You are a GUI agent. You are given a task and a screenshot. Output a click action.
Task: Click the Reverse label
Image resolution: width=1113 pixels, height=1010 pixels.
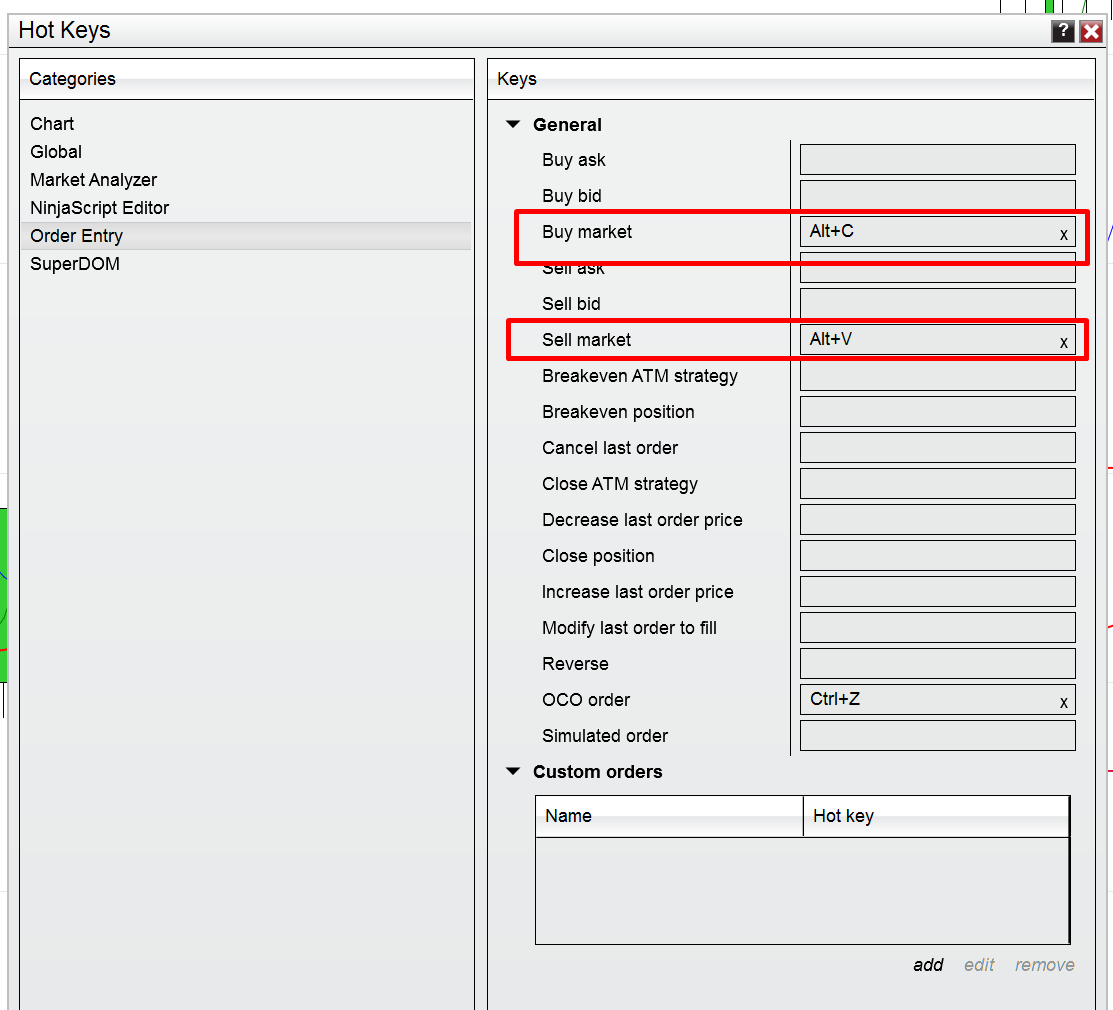click(x=575, y=664)
